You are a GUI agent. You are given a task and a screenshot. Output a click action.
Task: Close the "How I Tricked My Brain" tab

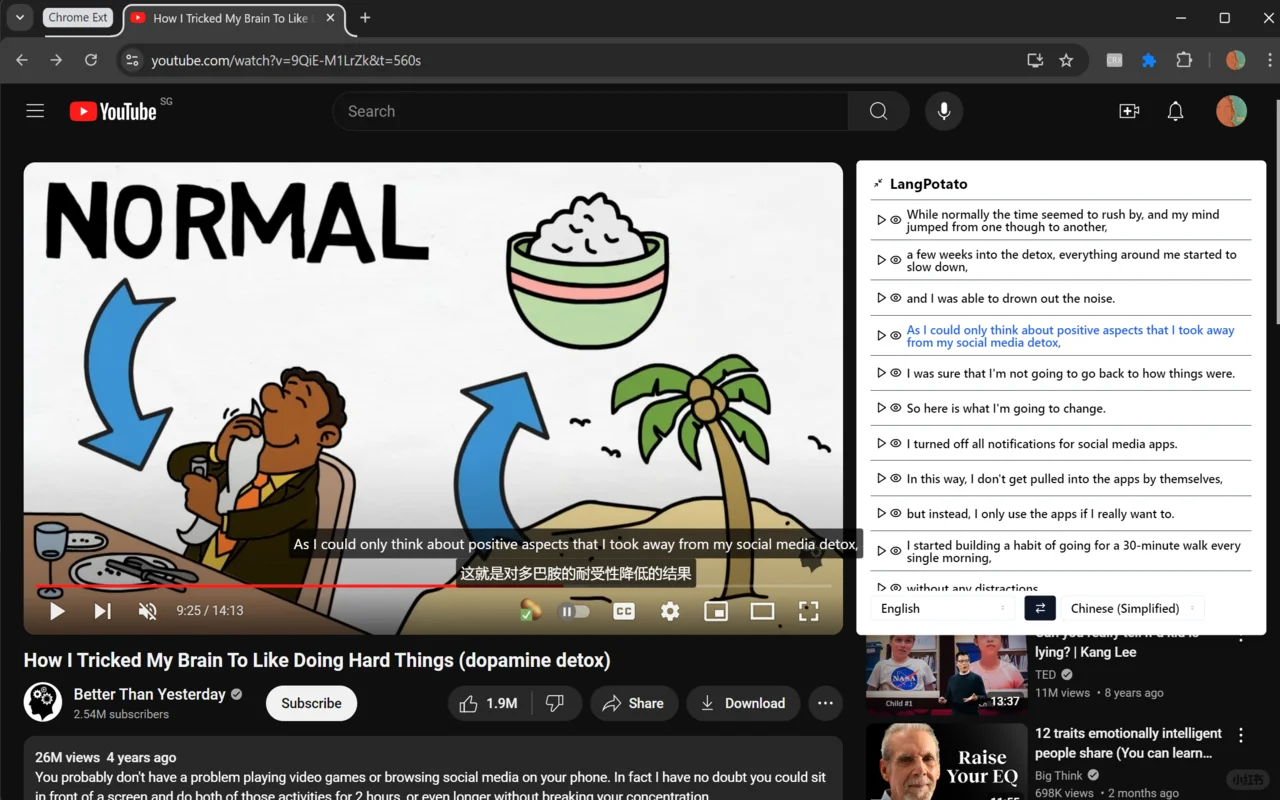coord(330,18)
